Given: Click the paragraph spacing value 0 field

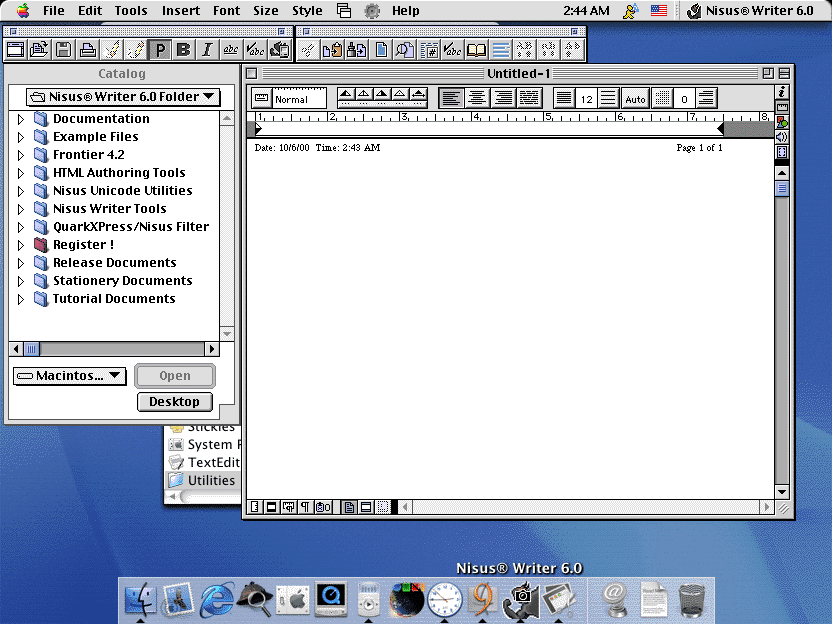Looking at the screenshot, I should click(684, 99).
